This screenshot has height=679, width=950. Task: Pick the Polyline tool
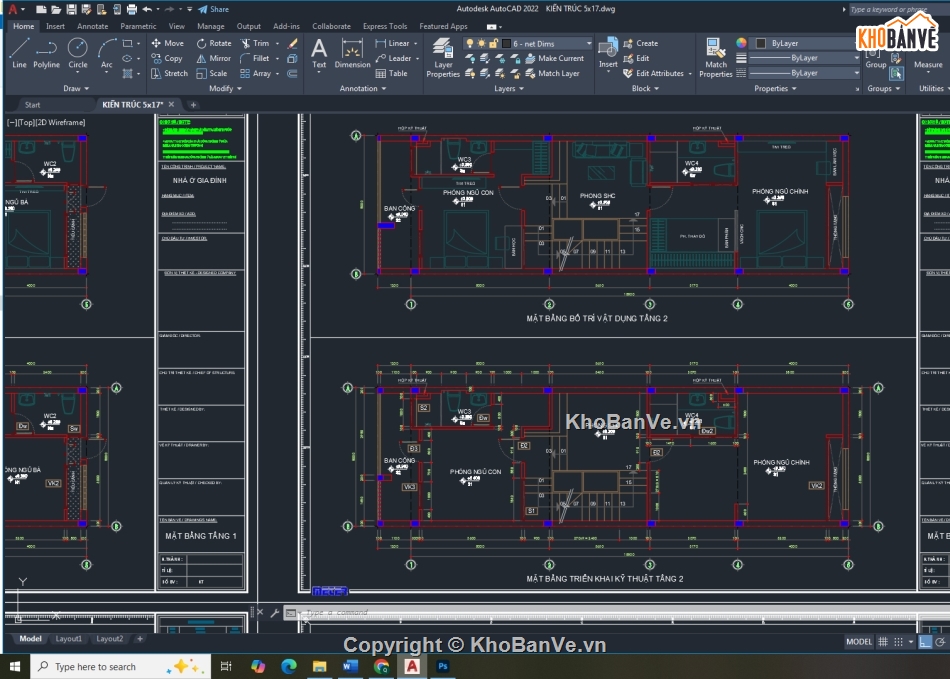click(x=46, y=52)
